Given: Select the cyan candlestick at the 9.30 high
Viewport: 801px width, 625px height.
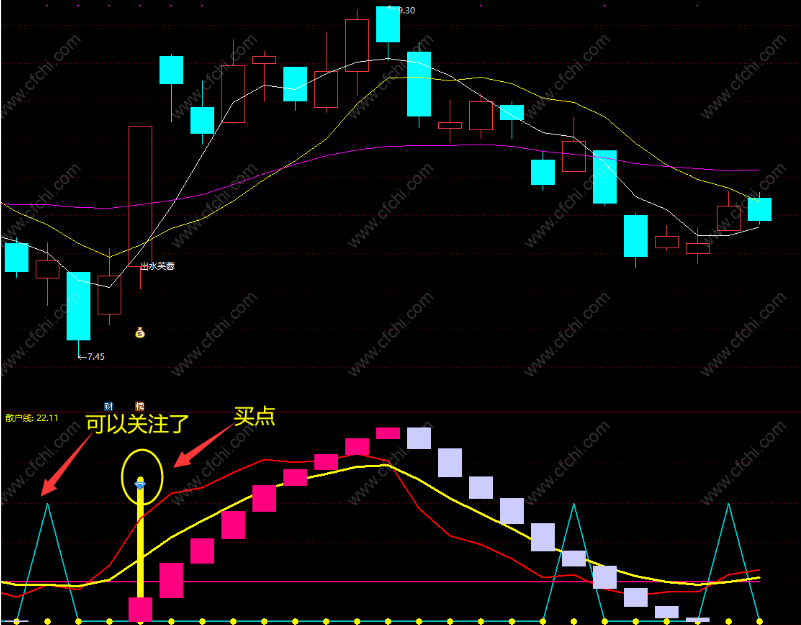Looking at the screenshot, I should (388, 25).
